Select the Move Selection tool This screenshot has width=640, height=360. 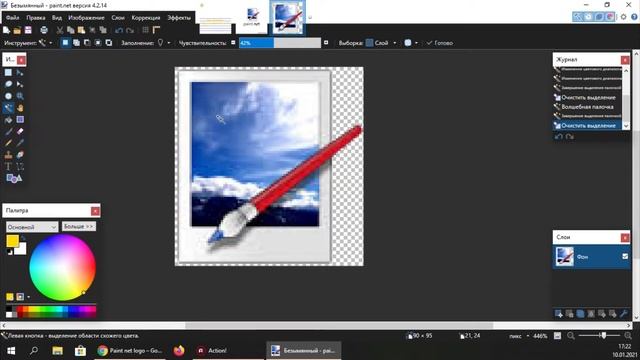[20, 84]
